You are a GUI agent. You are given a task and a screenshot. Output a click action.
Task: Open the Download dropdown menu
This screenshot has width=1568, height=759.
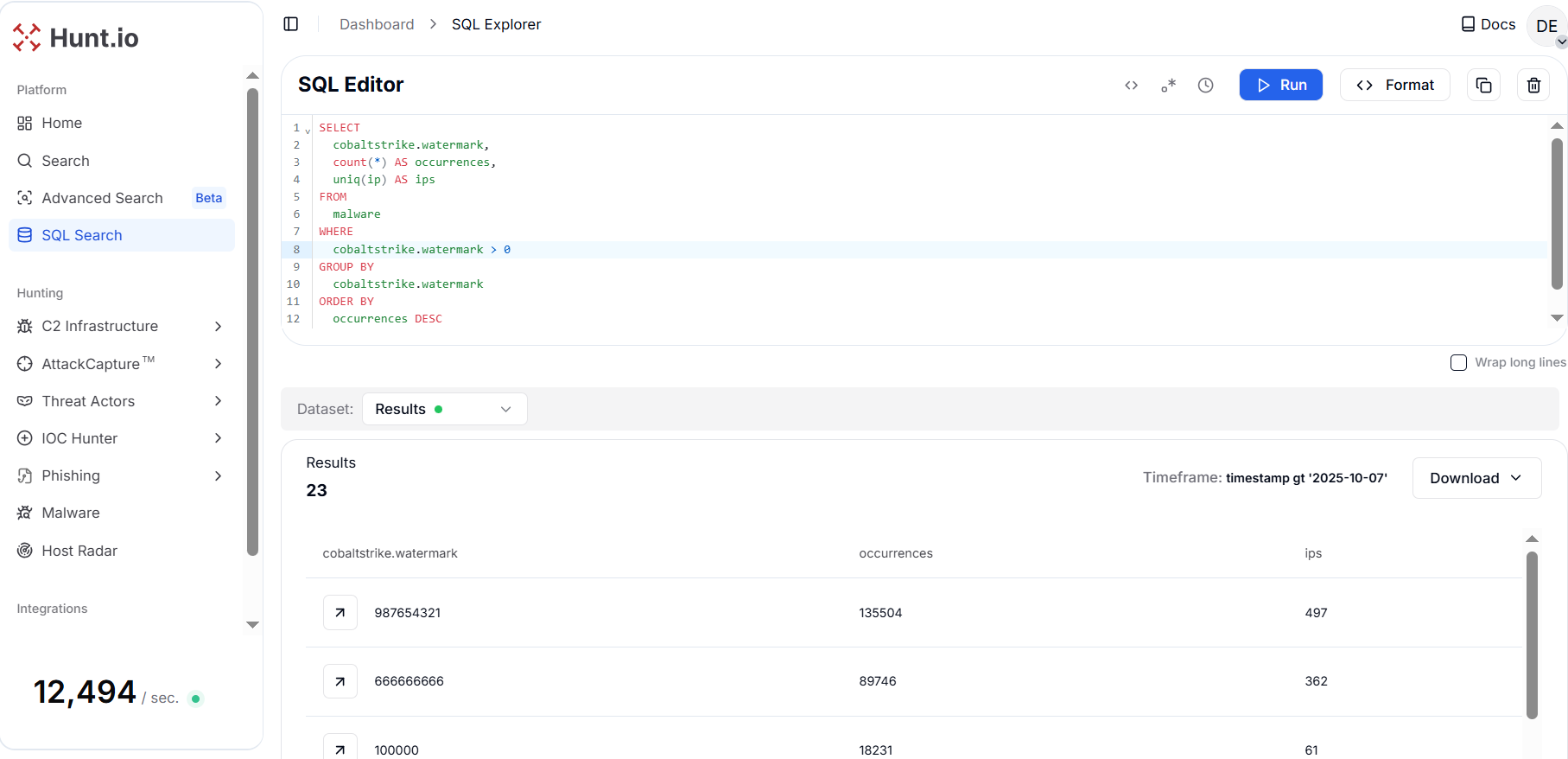click(1476, 478)
